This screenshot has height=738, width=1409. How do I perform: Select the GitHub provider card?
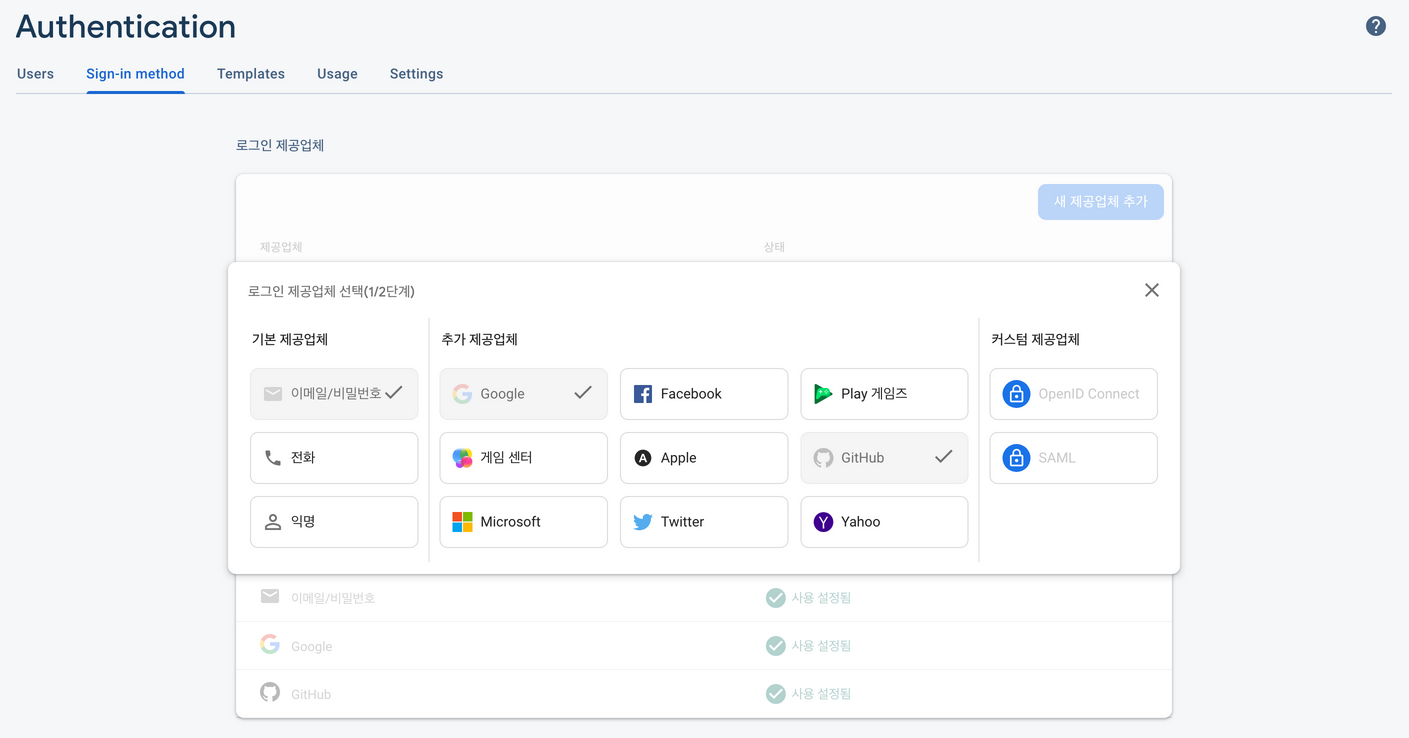884,458
